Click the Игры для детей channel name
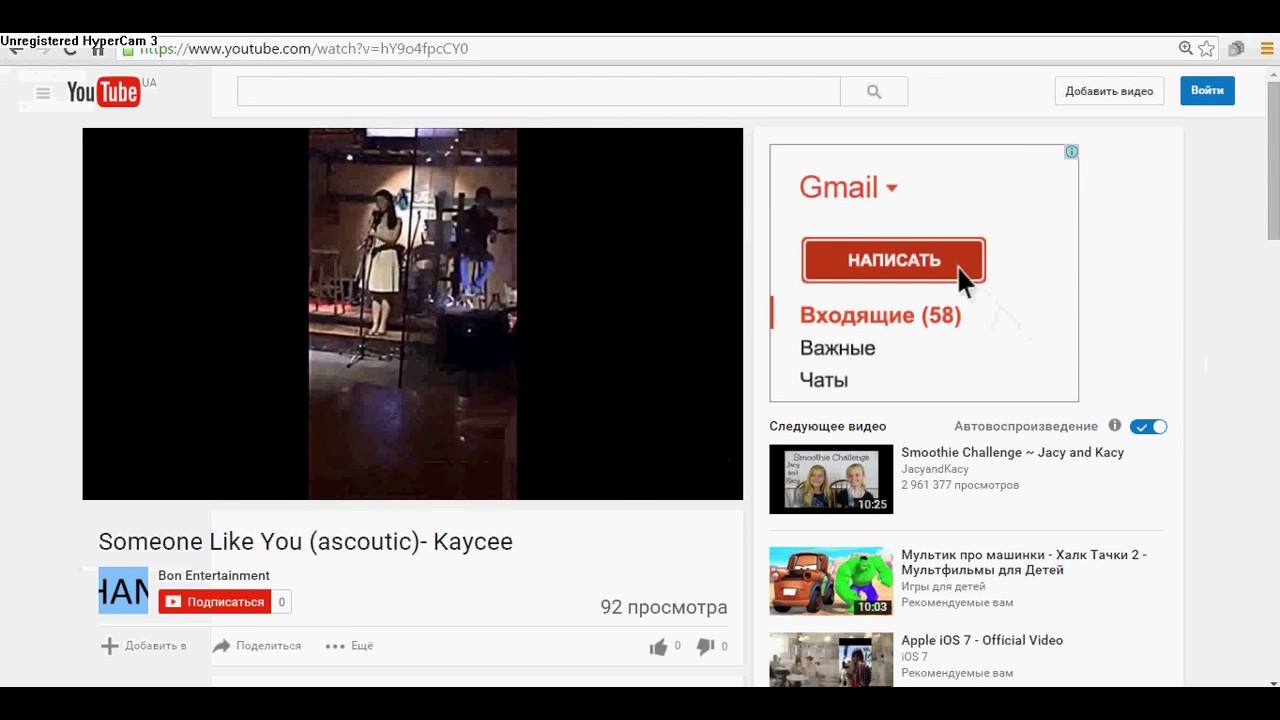The width and height of the screenshot is (1280, 720). (943, 586)
